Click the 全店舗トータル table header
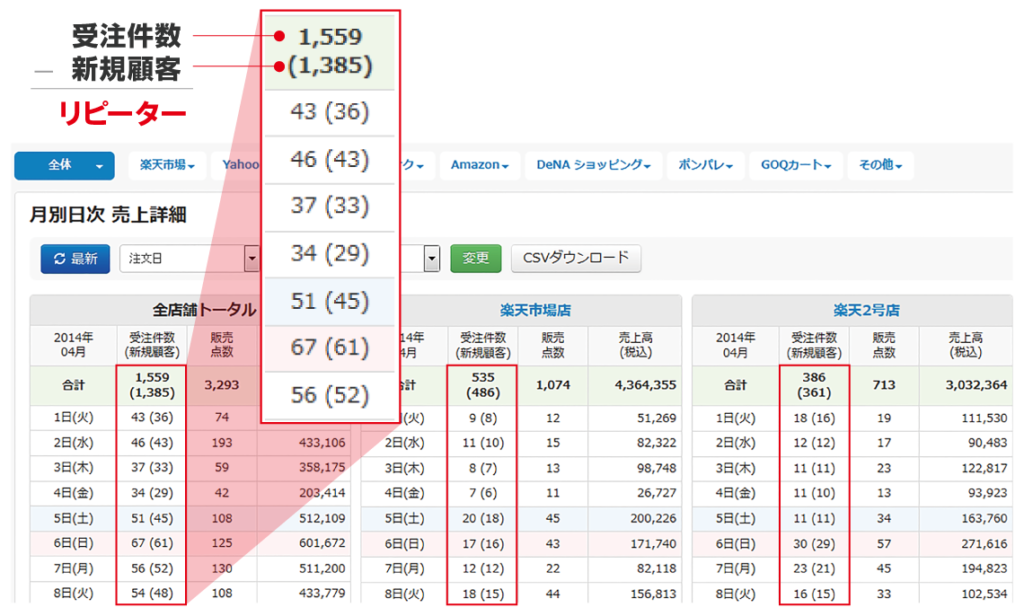The height and width of the screenshot is (616, 1024). [x=204, y=310]
